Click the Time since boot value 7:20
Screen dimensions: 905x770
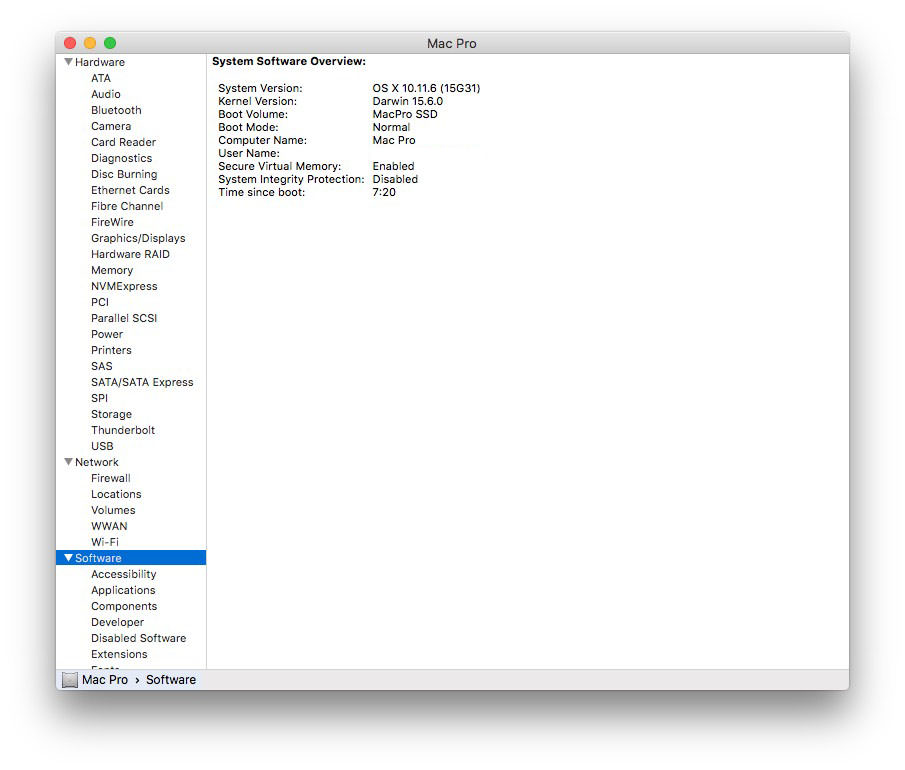click(x=384, y=192)
